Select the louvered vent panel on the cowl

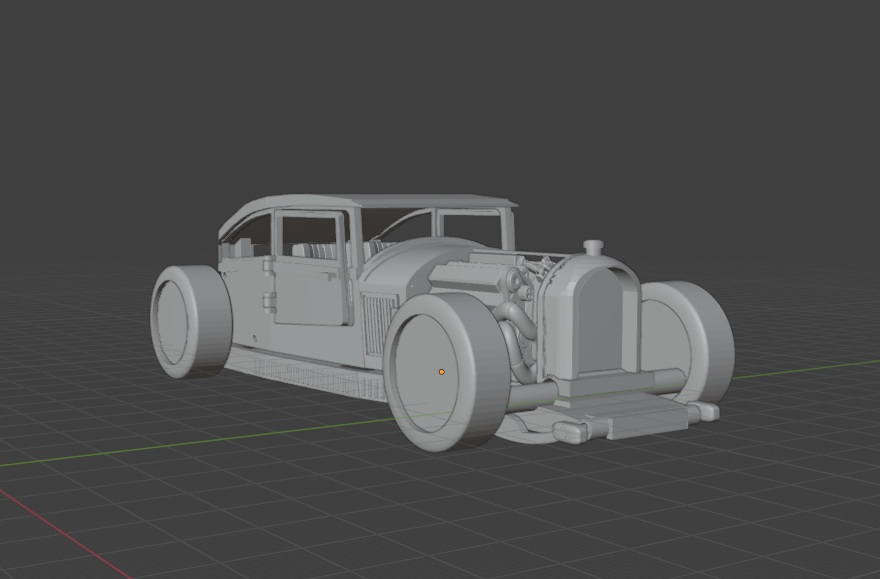click(379, 325)
